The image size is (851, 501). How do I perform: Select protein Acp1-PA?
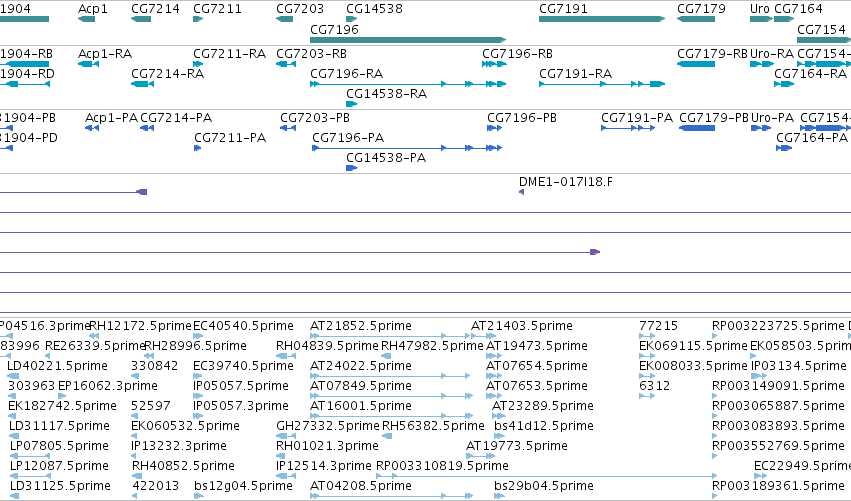111,118
